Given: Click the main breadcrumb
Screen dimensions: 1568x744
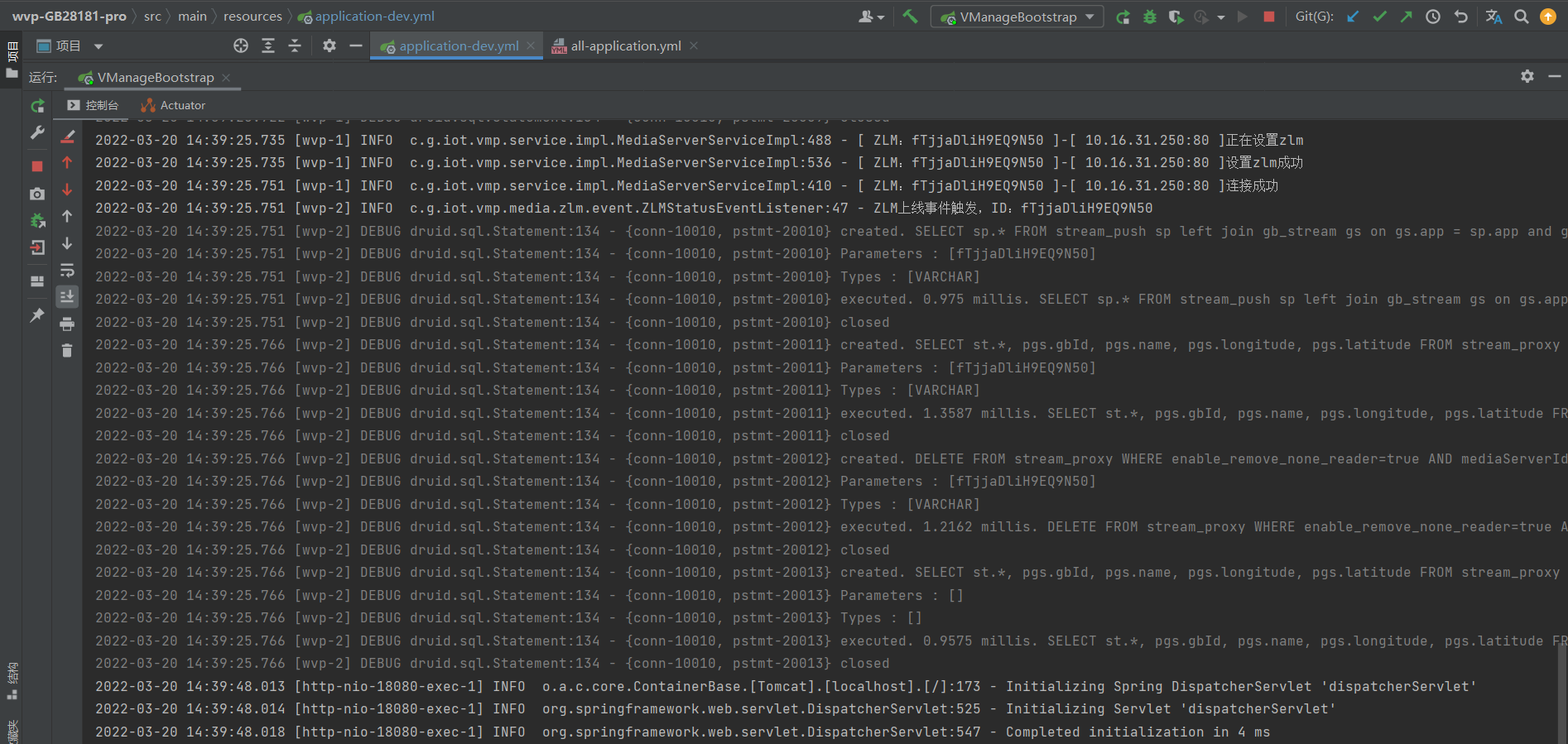Looking at the screenshot, I should click(192, 16).
